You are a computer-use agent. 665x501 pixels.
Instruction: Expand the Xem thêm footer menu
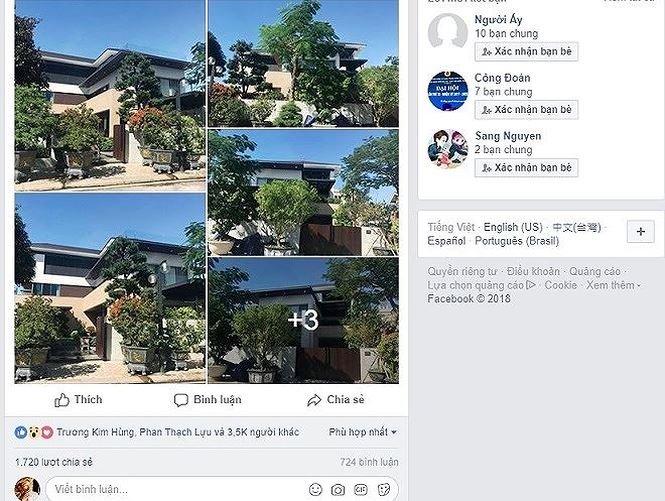(x=613, y=285)
